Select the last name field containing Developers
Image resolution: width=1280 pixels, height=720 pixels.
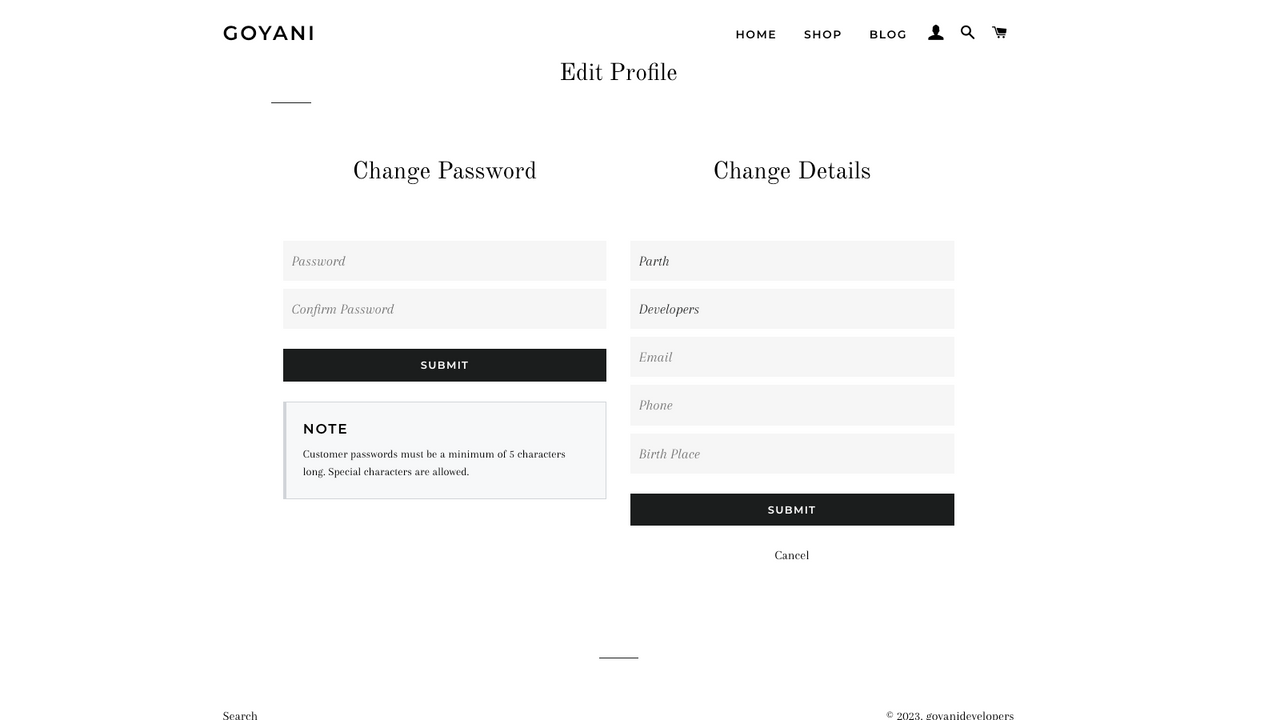coord(792,309)
